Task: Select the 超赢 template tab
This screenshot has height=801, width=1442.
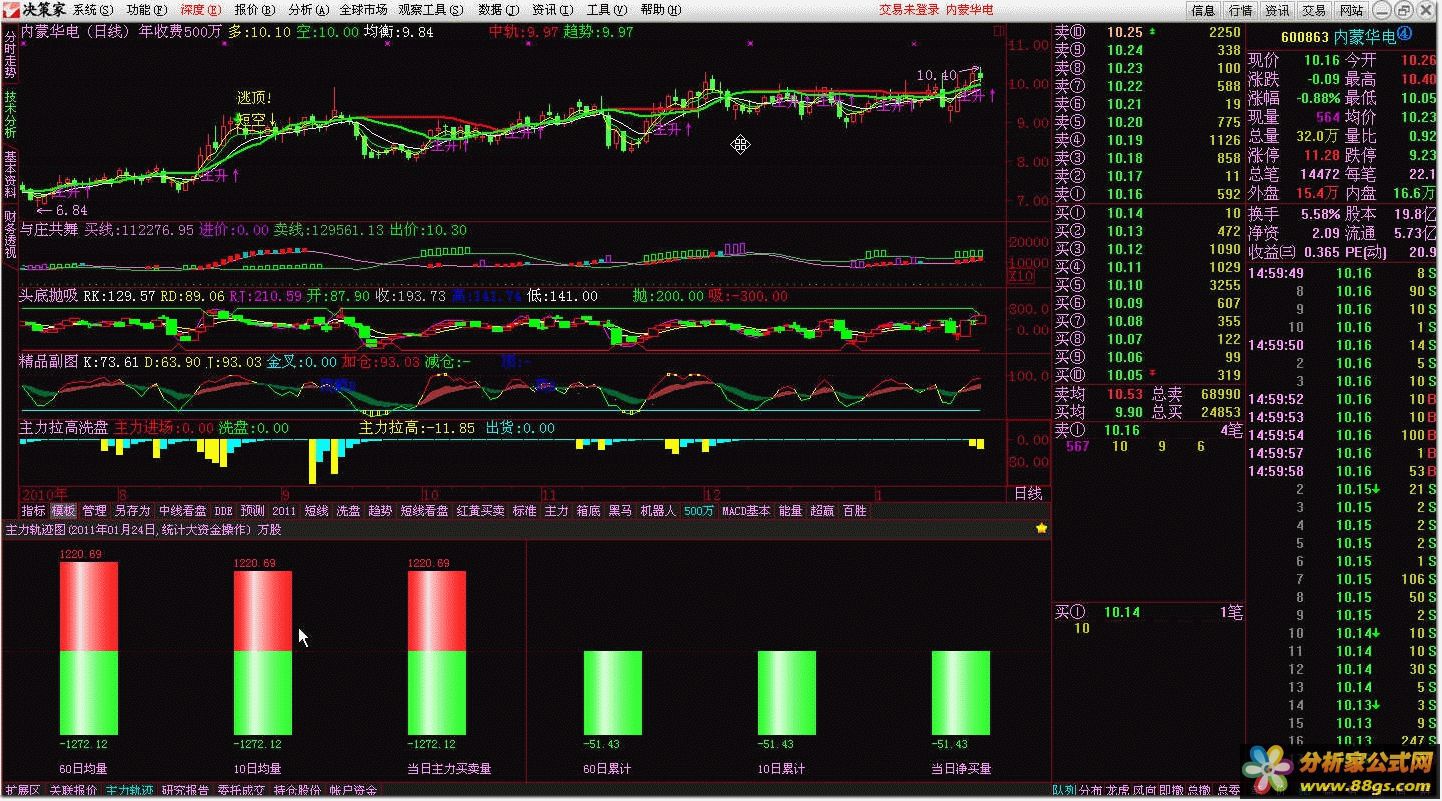Action: click(822, 510)
